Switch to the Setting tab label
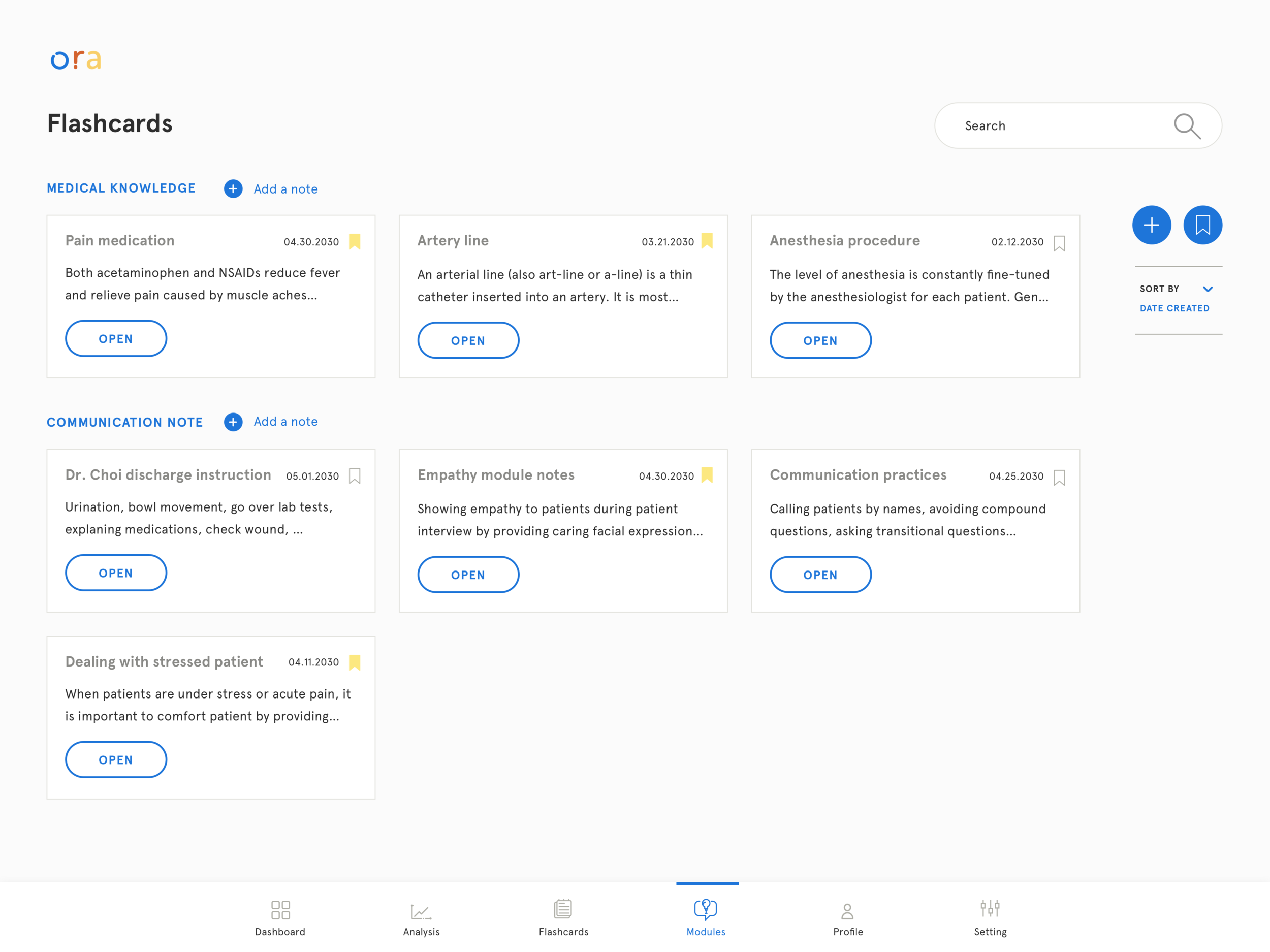This screenshot has height=952, width=1270. click(x=990, y=932)
